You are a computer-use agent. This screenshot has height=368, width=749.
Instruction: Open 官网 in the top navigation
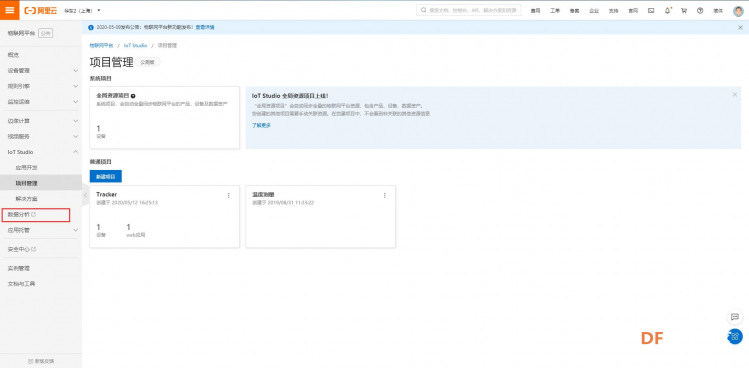[633, 11]
